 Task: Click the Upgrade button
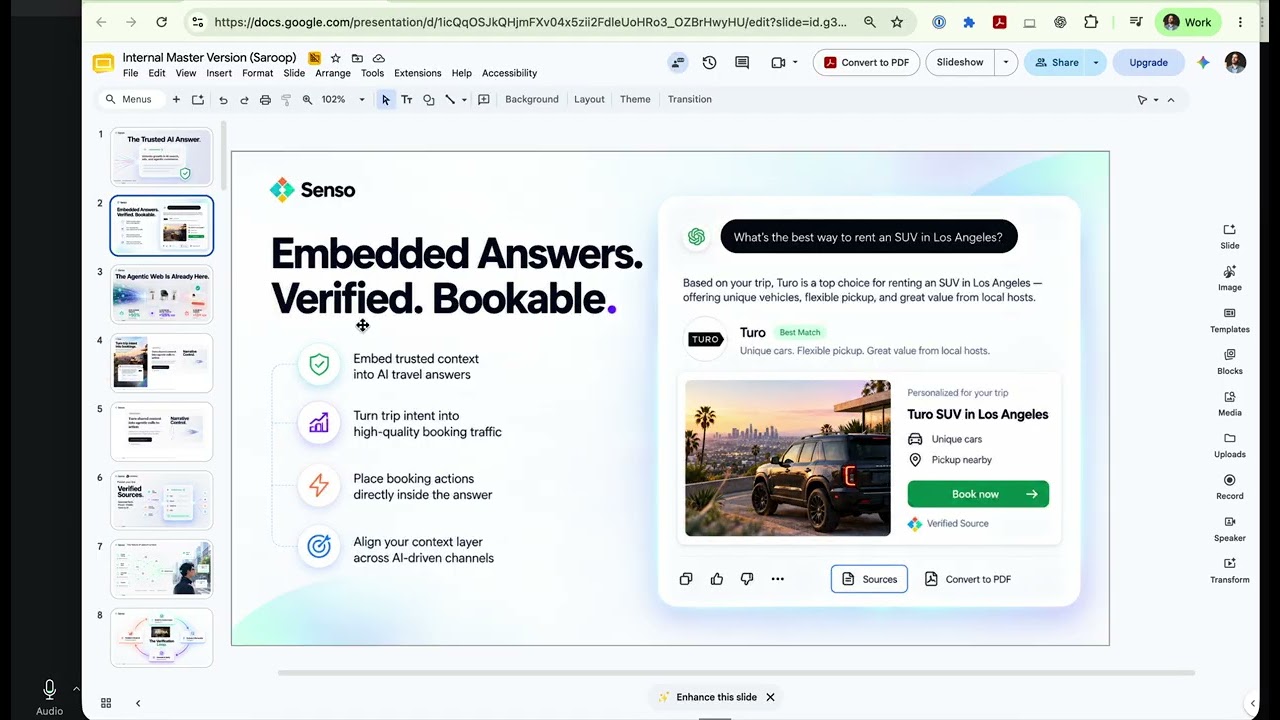[1148, 62]
